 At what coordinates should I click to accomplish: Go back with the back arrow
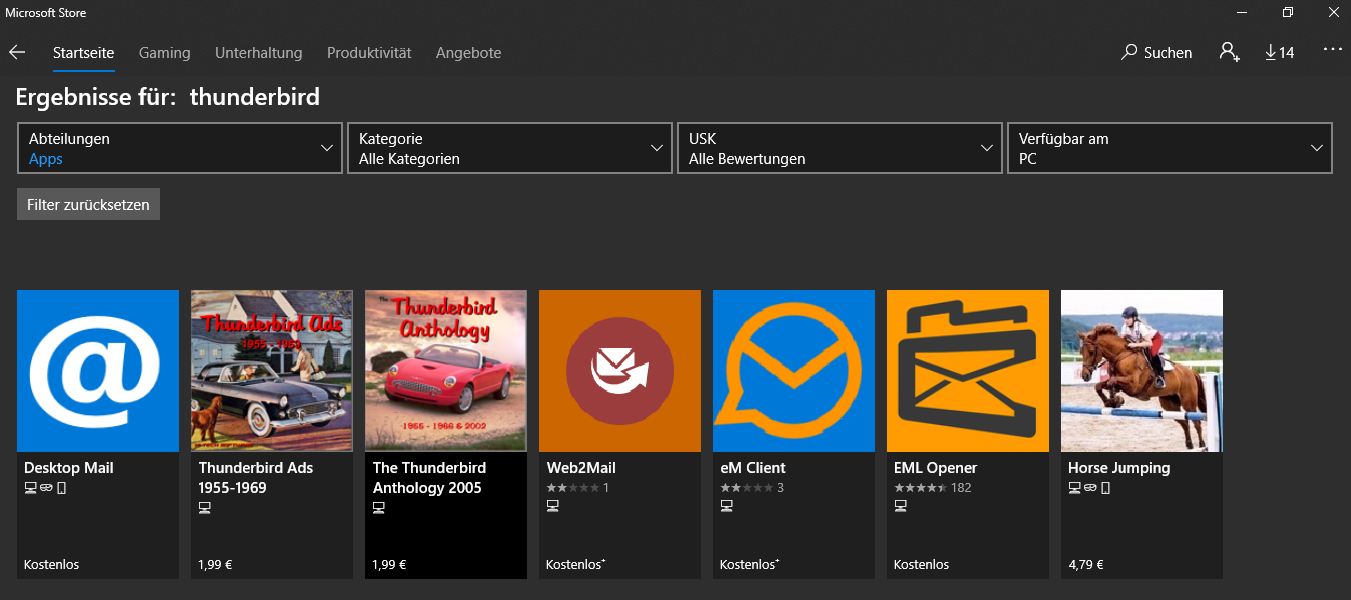coord(17,52)
